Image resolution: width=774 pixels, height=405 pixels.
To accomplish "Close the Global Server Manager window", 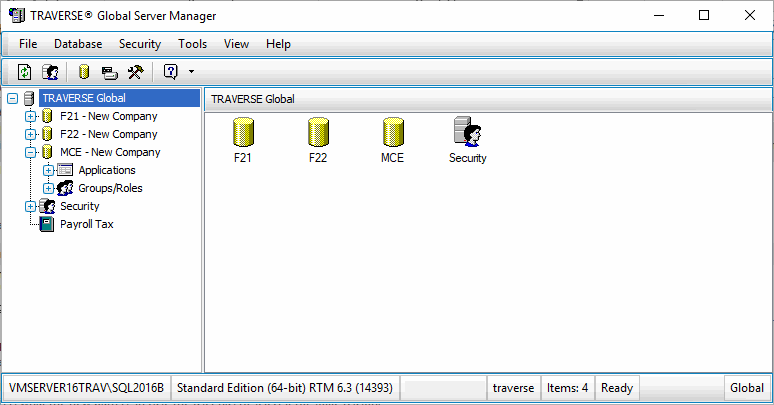I will pyautogui.click(x=750, y=15).
